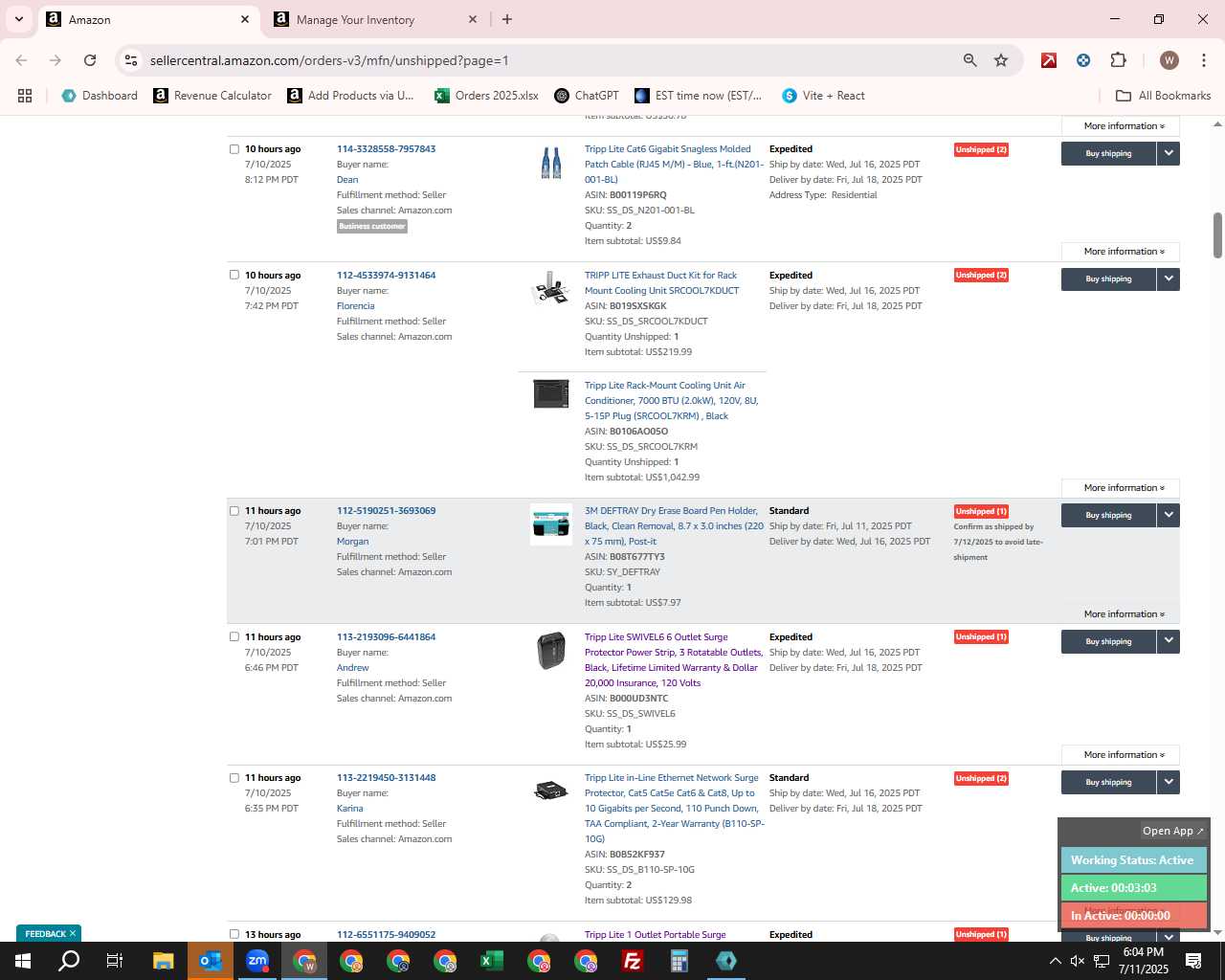Open the SWIVEL6 surge protector thumbnail
Screen dimensions: 1225x980
(x=551, y=651)
